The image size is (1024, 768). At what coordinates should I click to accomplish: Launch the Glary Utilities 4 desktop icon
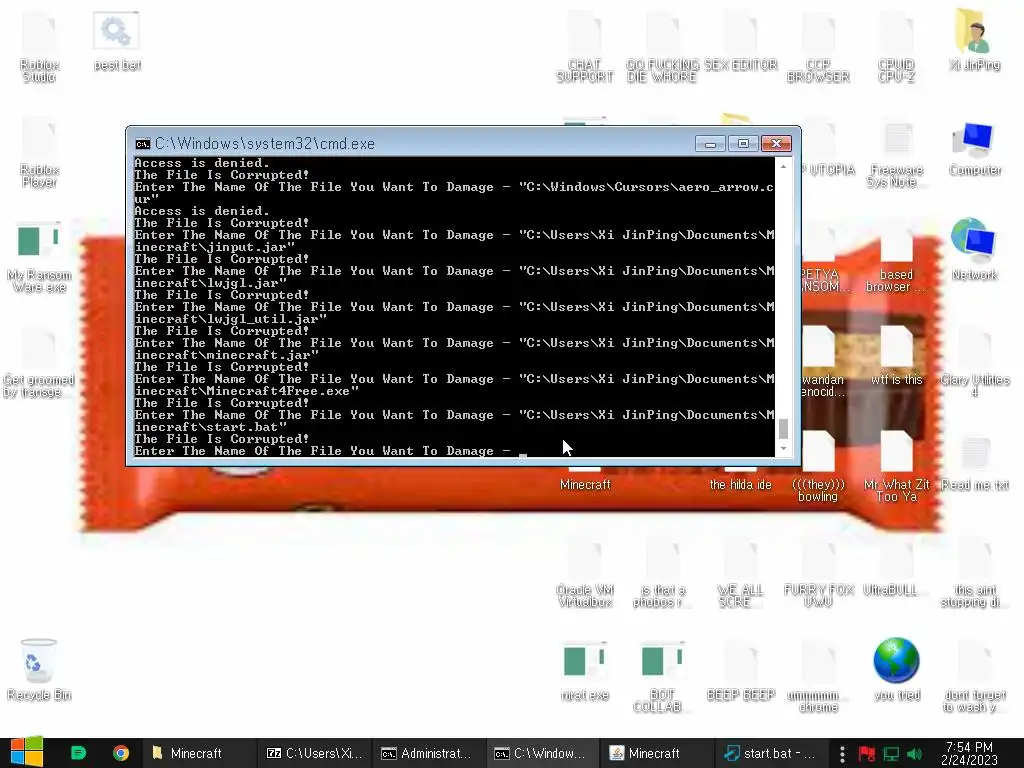point(974,362)
